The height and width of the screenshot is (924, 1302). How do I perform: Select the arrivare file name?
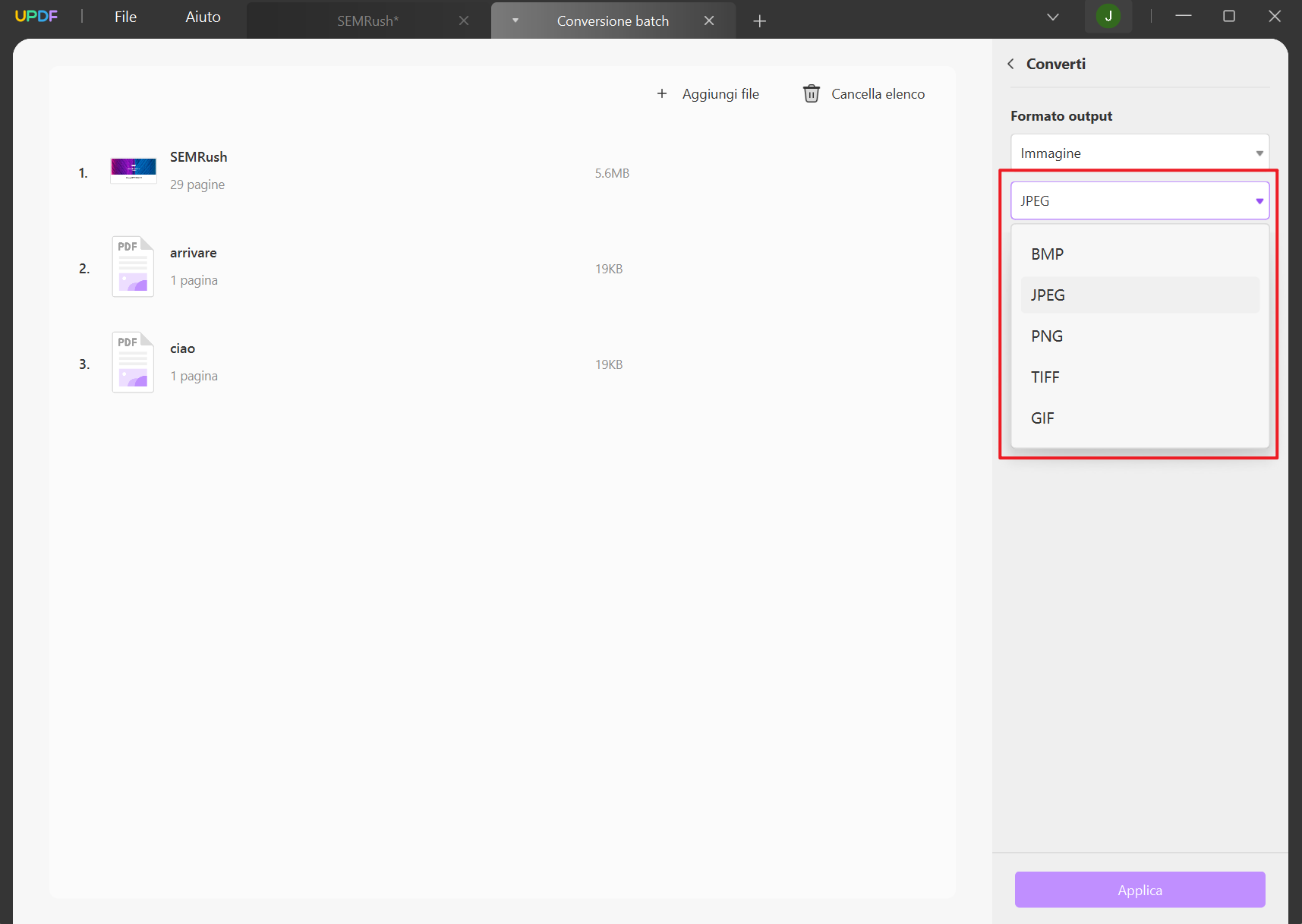[x=194, y=253]
